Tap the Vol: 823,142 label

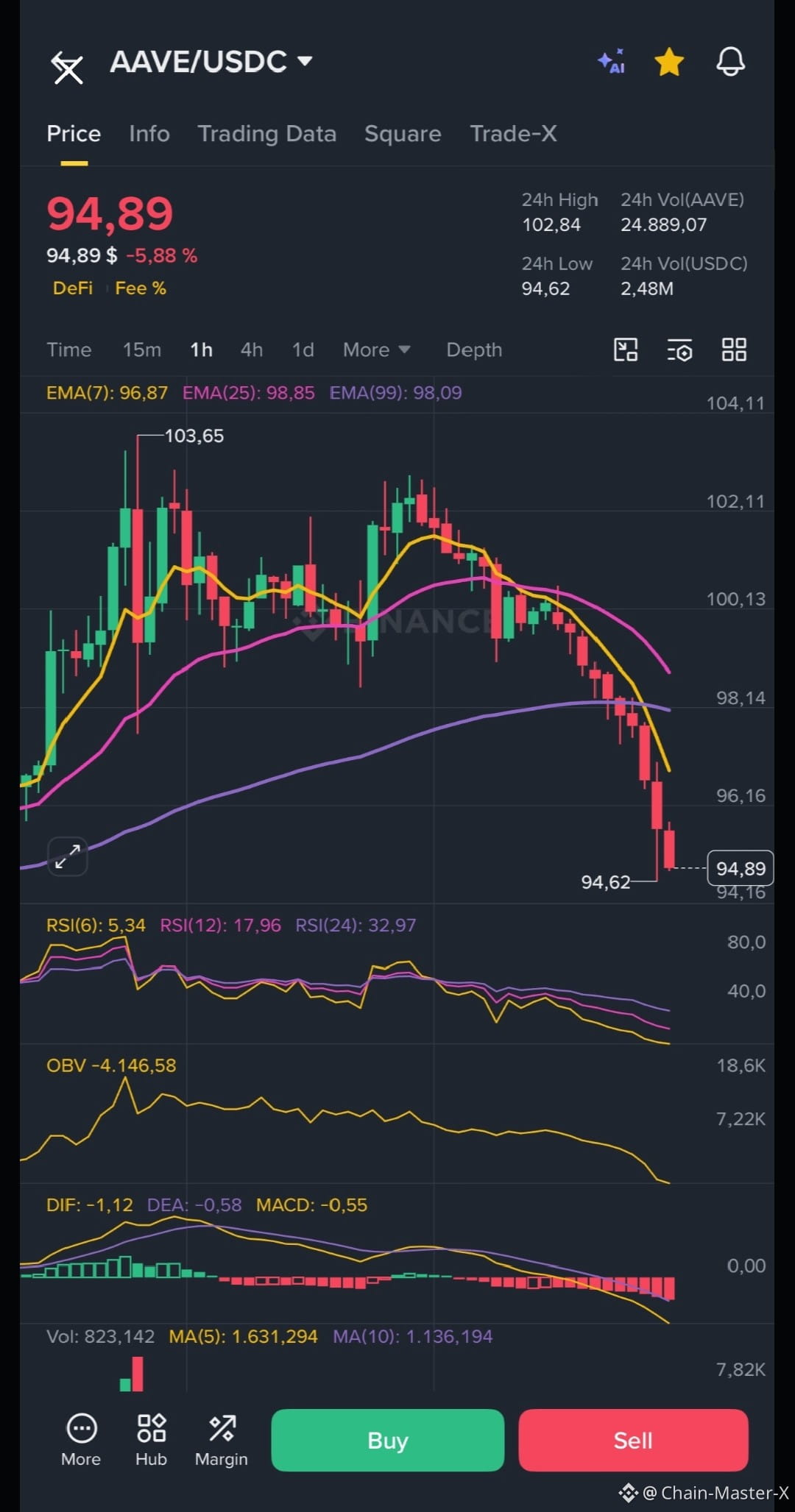(x=101, y=1337)
